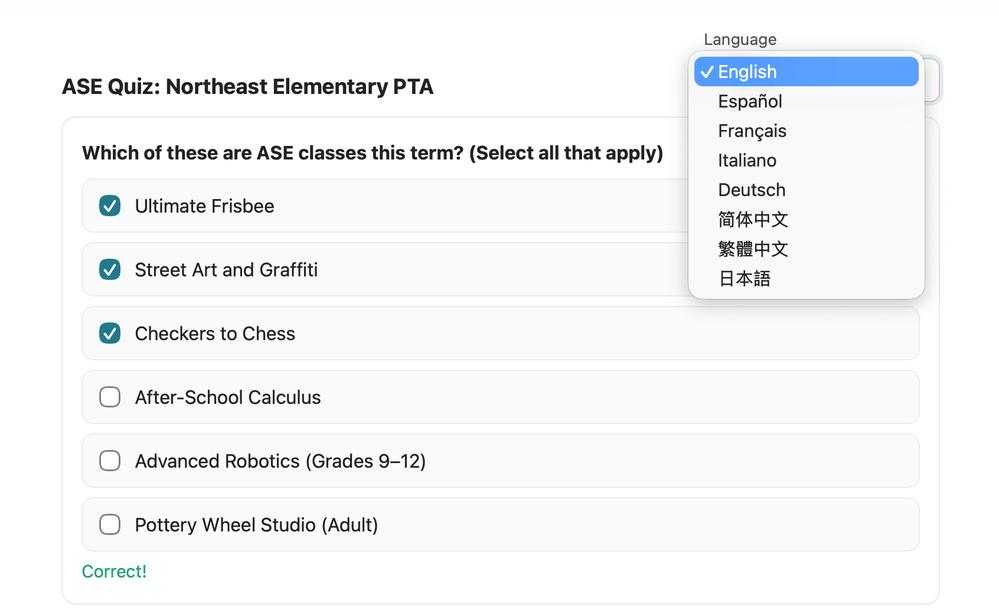999x613 pixels.
Task: Choose 简体中文 from the language menu
Action: point(753,219)
